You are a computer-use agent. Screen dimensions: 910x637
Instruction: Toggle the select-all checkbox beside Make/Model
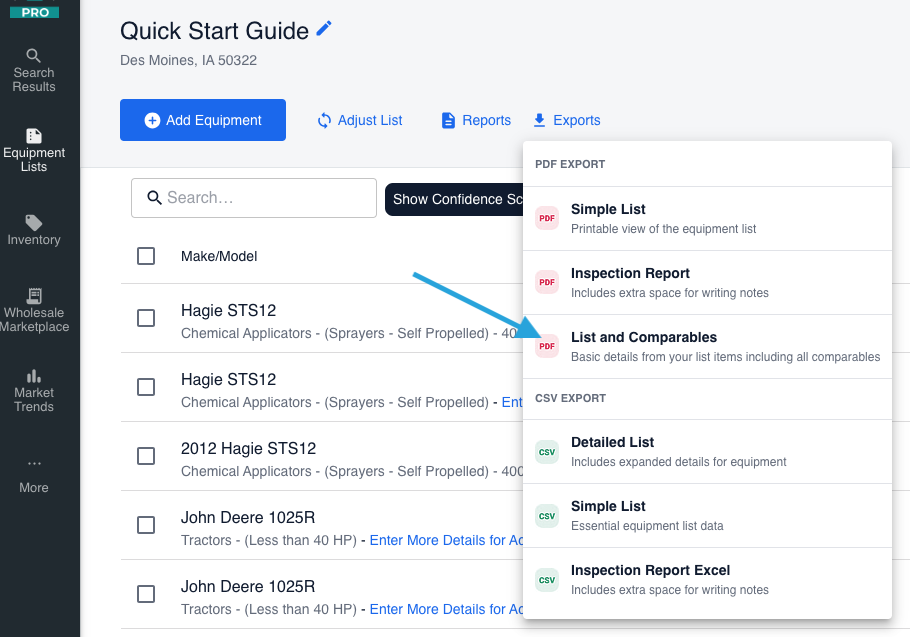(146, 256)
